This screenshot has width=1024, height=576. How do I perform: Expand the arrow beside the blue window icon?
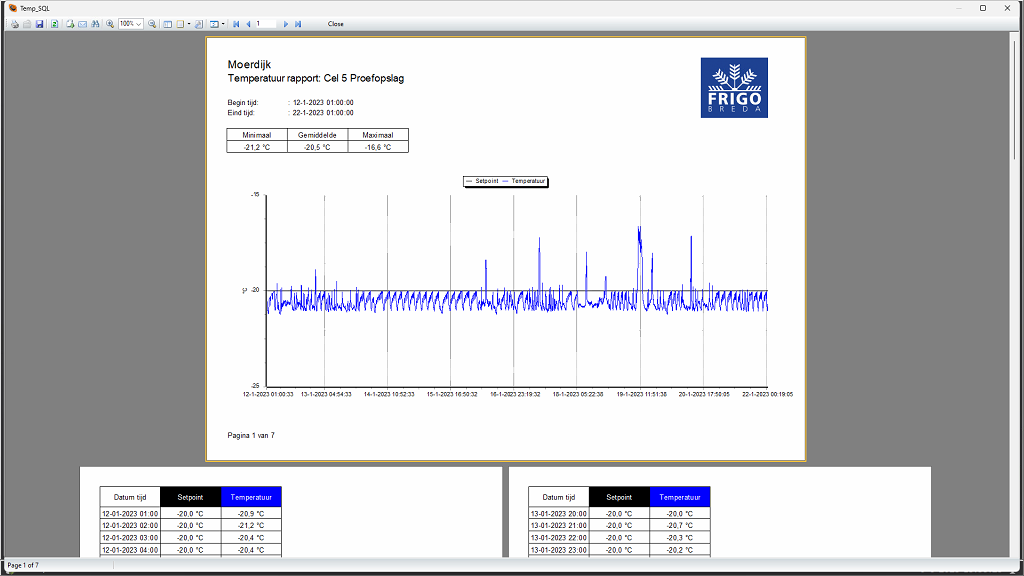click(223, 24)
